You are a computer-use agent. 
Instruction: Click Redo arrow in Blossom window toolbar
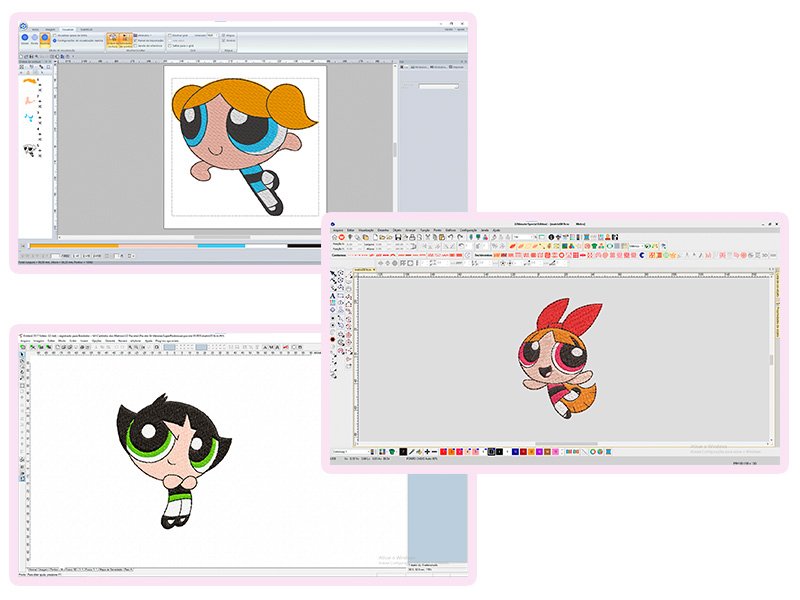[460, 237]
